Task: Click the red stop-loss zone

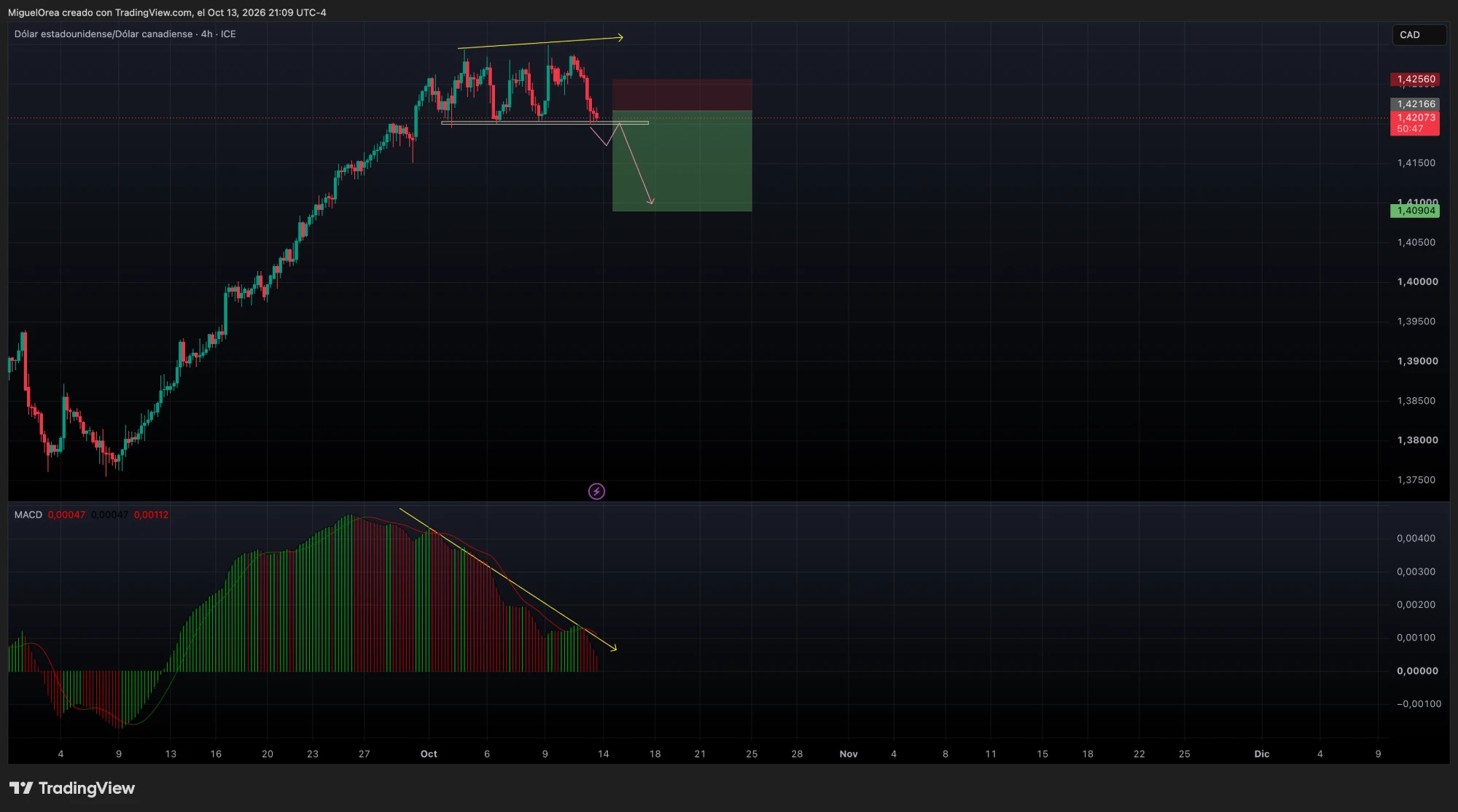Action: click(x=682, y=95)
